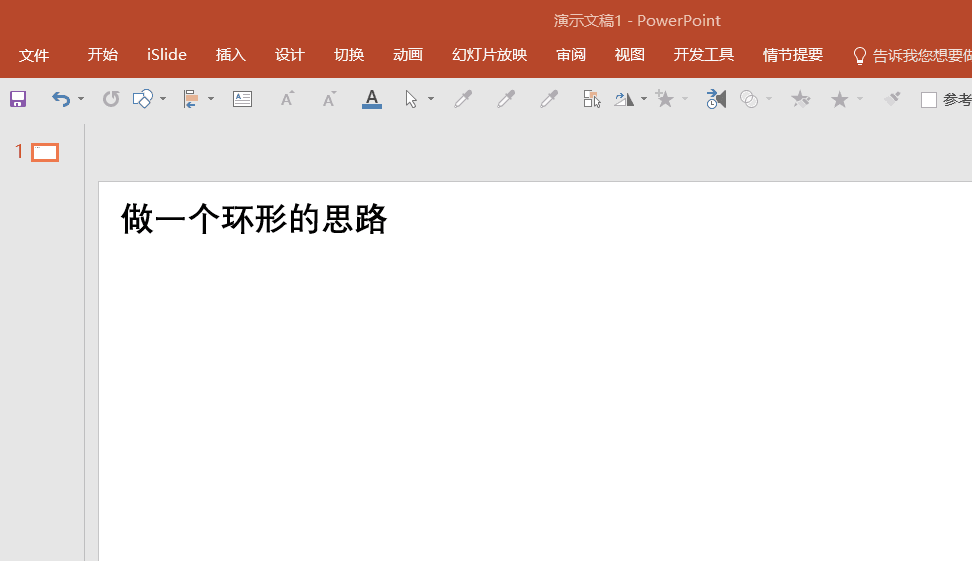Click the Format Painter brush icon
The image size is (972, 561).
click(892, 99)
